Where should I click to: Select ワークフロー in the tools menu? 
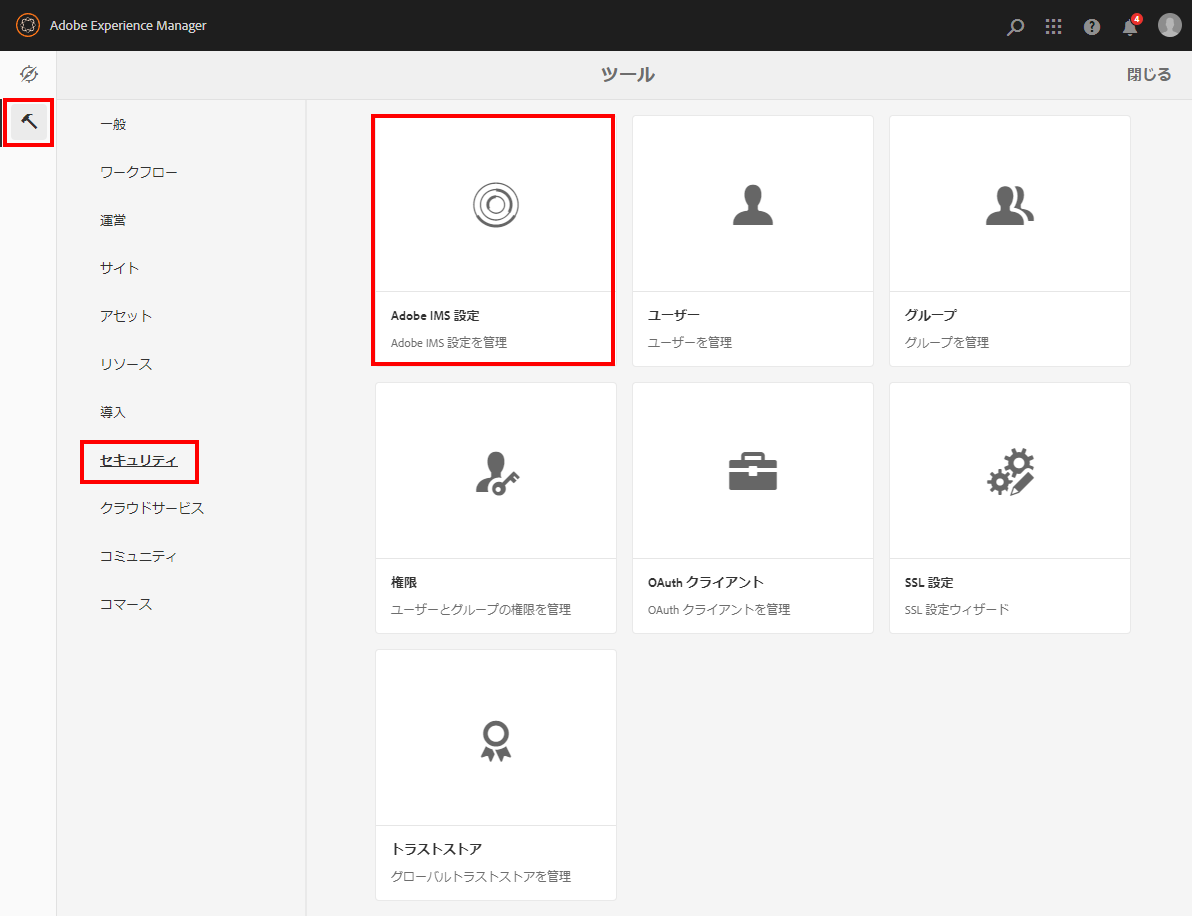pos(138,173)
